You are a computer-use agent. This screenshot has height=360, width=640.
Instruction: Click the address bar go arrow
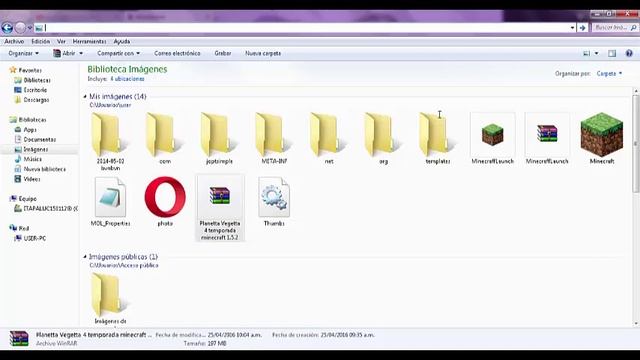(582, 28)
